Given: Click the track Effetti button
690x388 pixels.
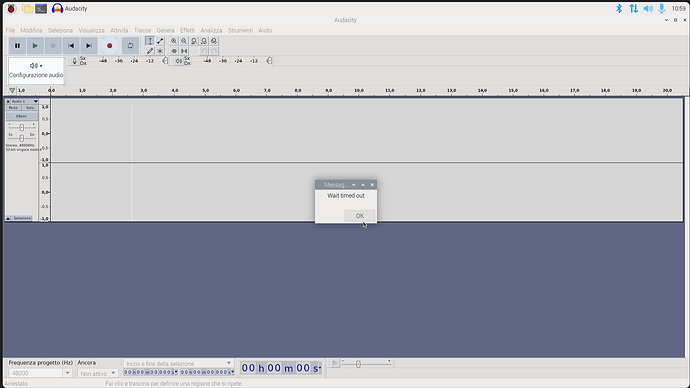Looking at the screenshot, I should 22,116.
